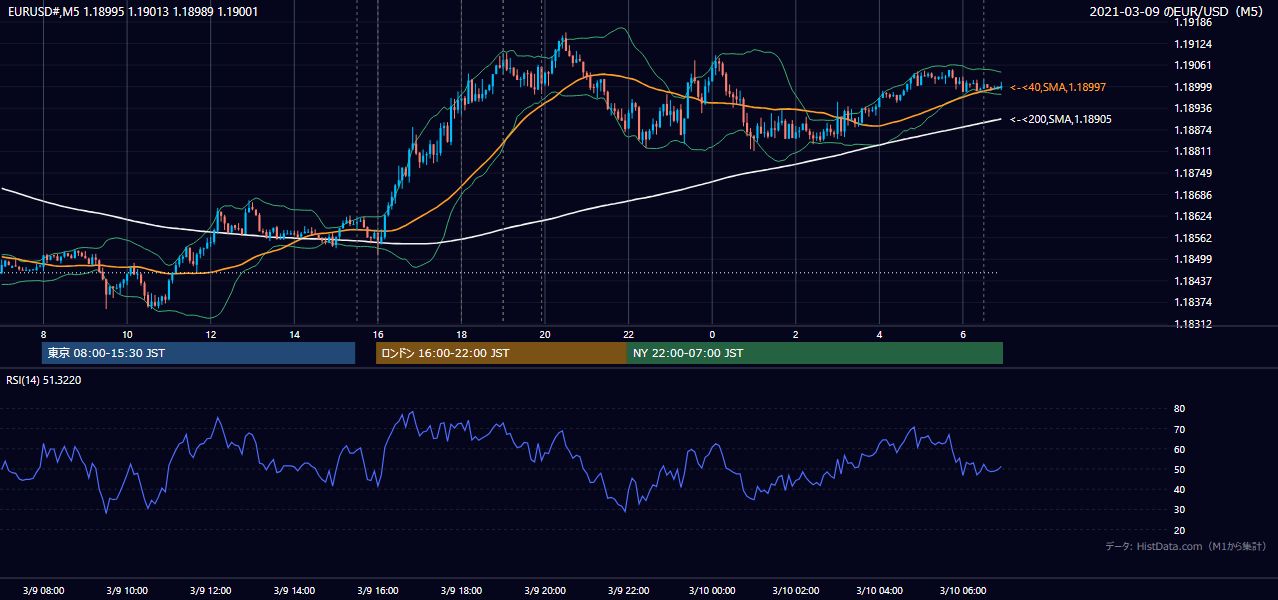This screenshot has height=600, width=1278.
Task: Click the 3/9 22:00 time label
Action: click(x=628, y=591)
